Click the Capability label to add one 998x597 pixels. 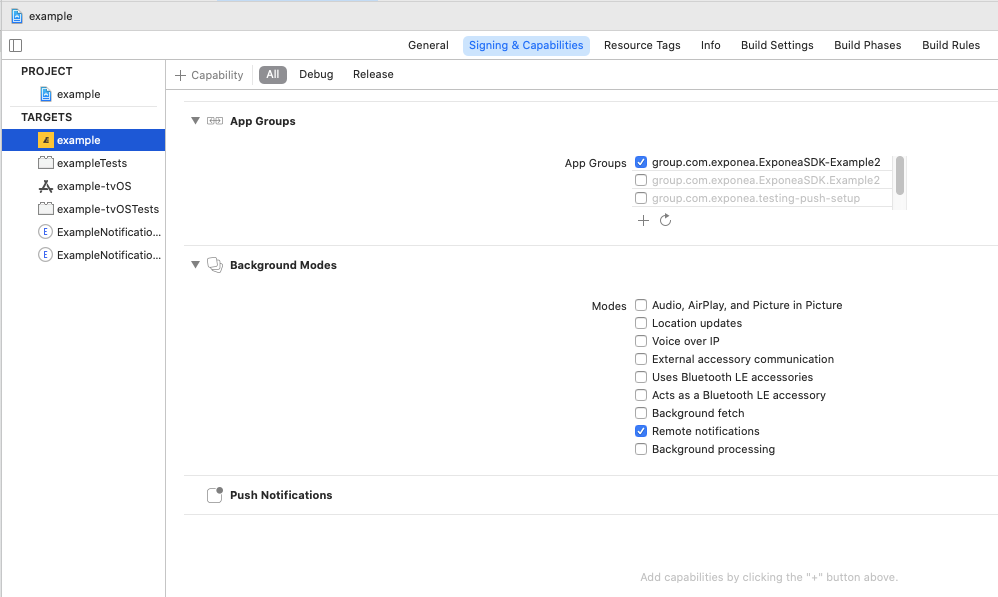(x=217, y=75)
